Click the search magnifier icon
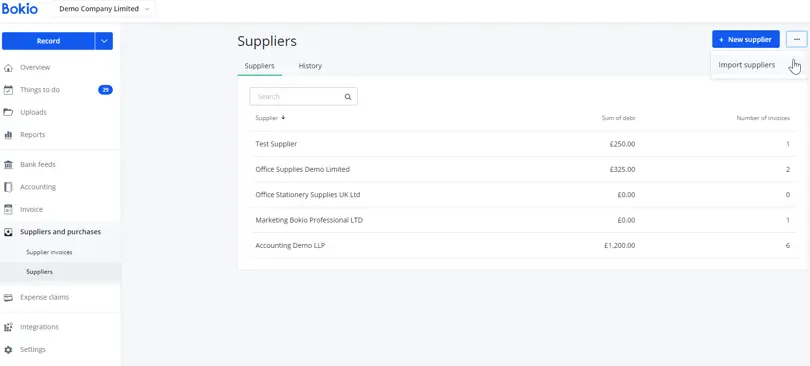Viewport: 810px width, 366px height. pyautogui.click(x=348, y=97)
